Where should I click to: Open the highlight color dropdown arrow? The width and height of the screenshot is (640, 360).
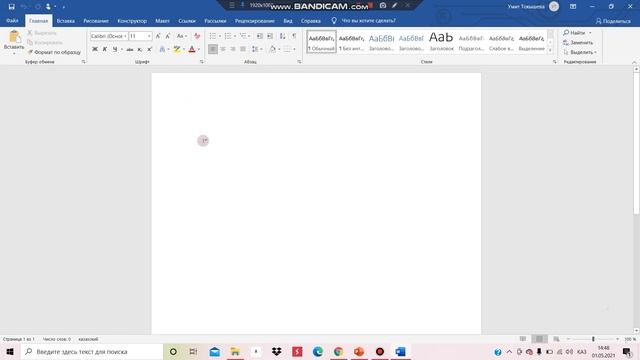(x=184, y=49)
